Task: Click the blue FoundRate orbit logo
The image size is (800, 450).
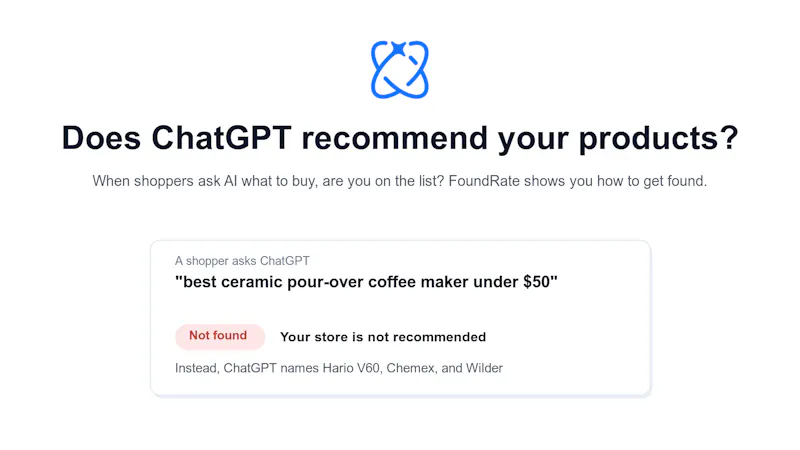Action: click(x=399, y=69)
